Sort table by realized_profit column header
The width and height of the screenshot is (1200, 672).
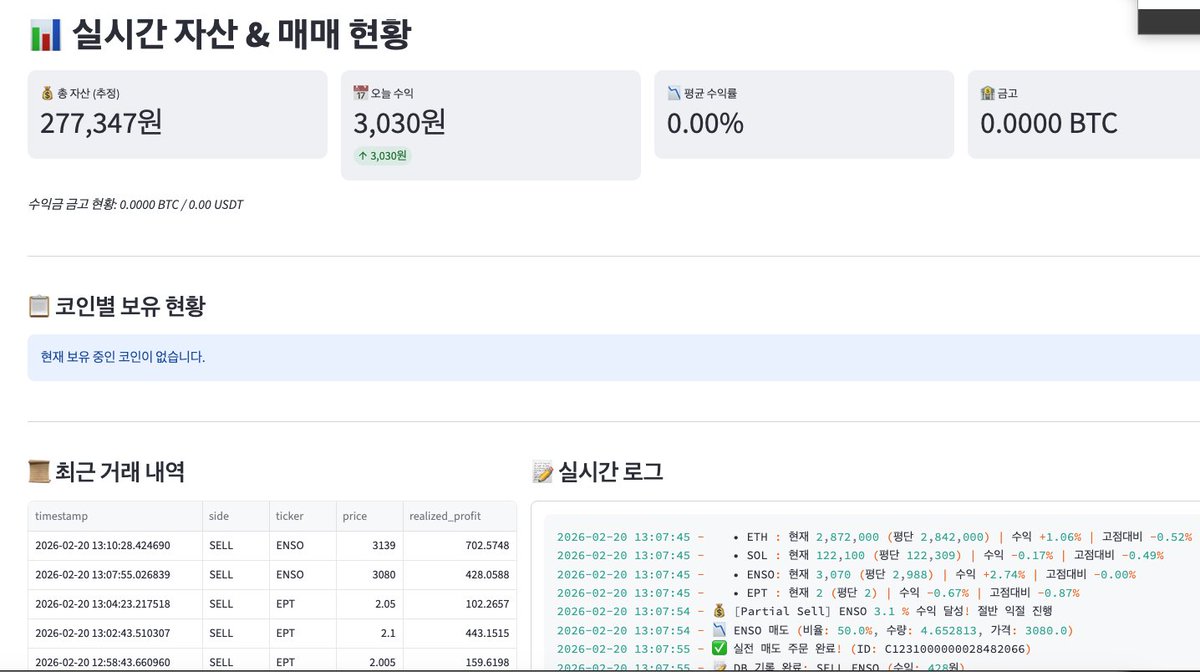click(459, 516)
